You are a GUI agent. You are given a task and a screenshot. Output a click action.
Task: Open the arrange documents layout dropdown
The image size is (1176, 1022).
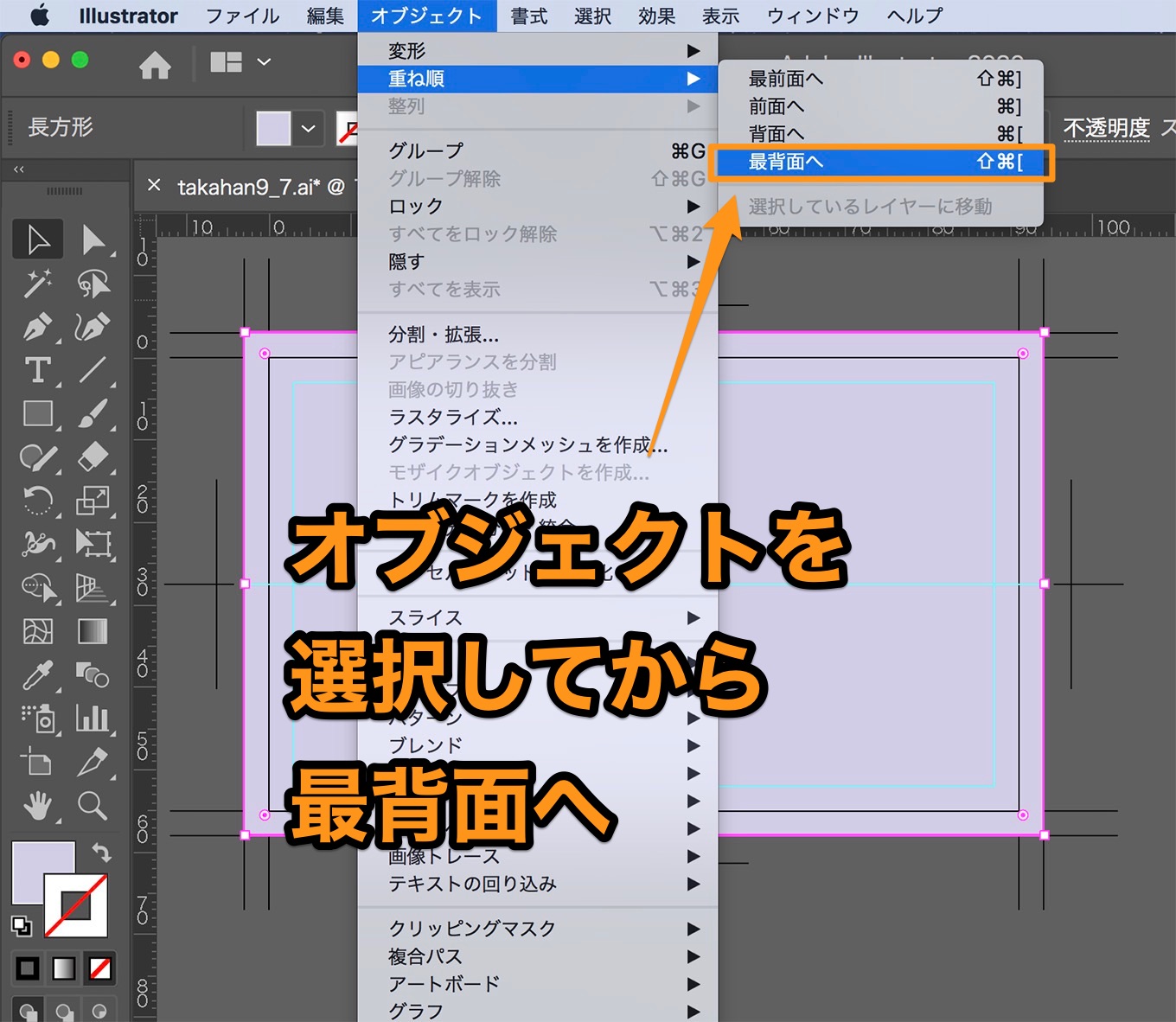click(264, 62)
